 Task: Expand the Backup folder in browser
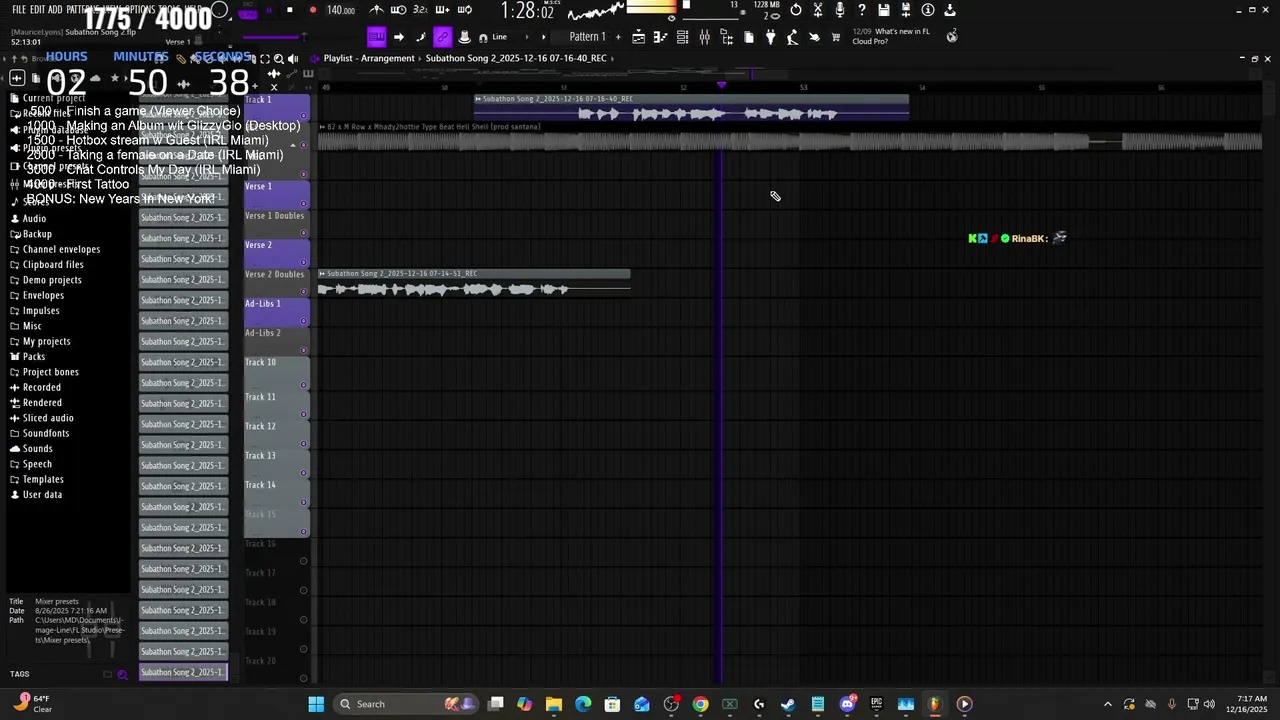point(37,234)
